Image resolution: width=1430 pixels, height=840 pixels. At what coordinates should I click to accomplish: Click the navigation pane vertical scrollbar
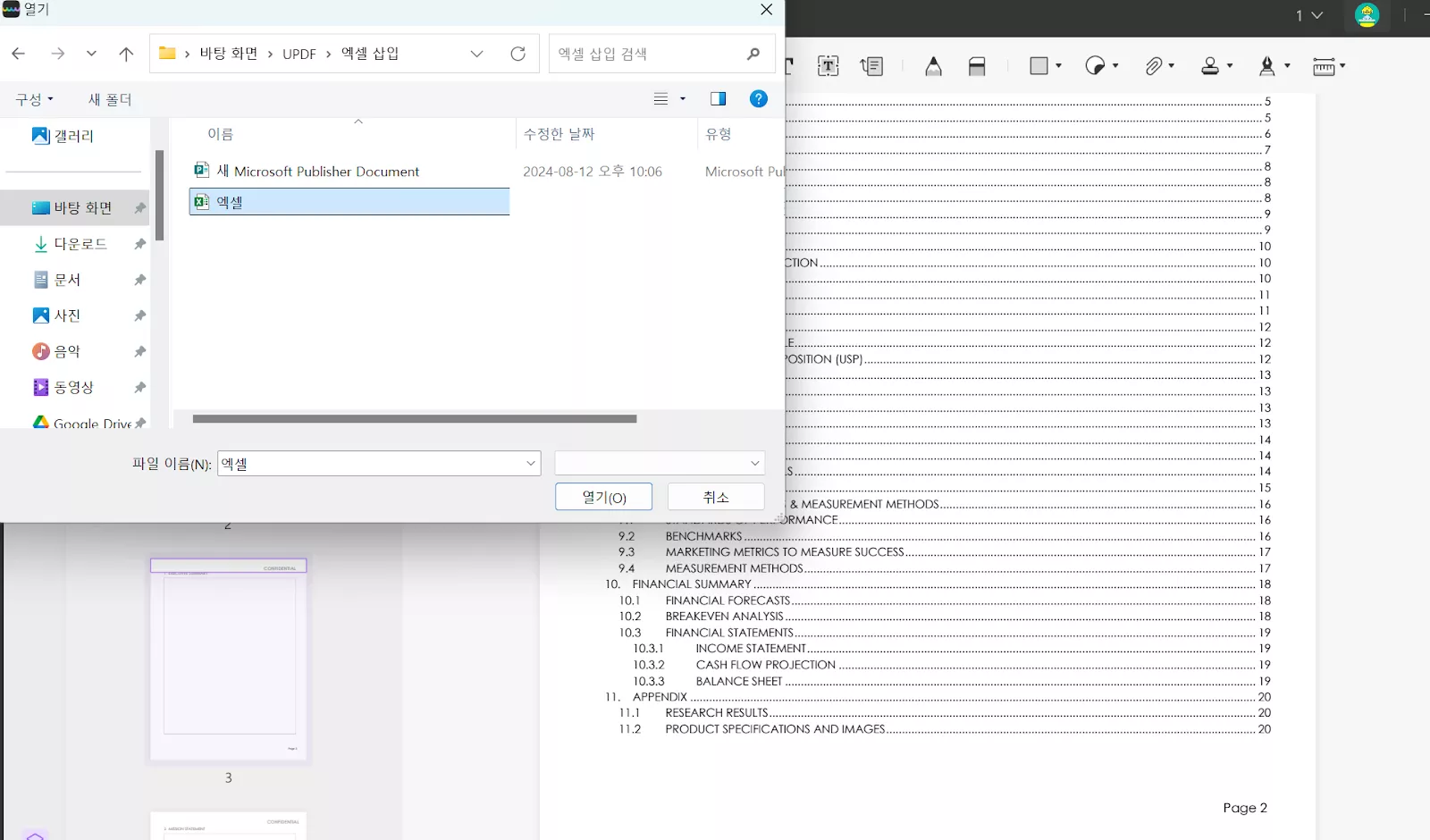159,195
